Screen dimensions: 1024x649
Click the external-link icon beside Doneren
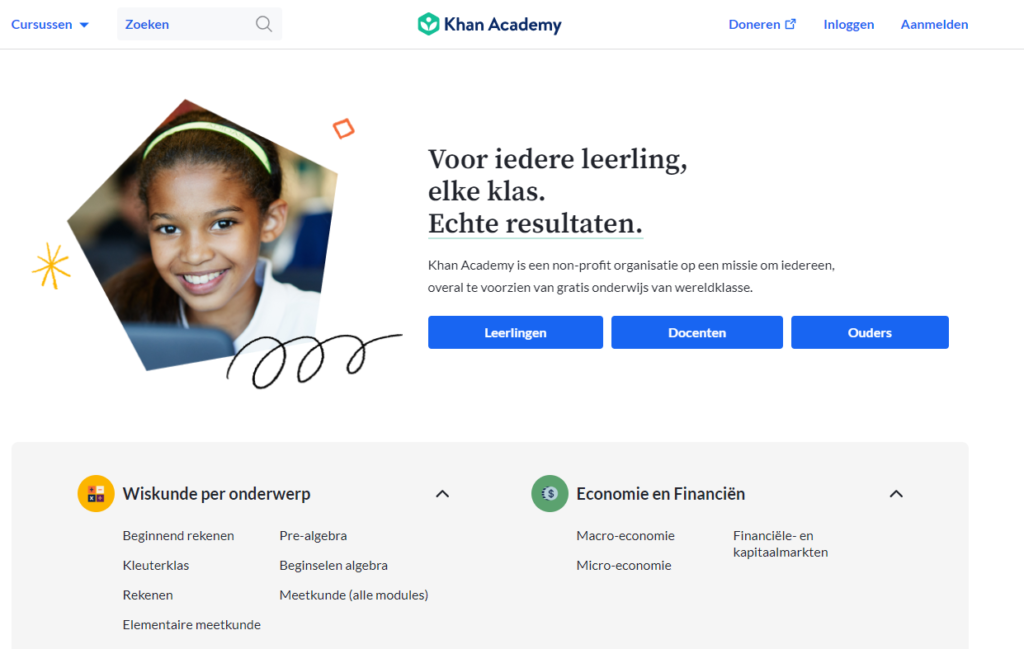pyautogui.click(x=790, y=24)
